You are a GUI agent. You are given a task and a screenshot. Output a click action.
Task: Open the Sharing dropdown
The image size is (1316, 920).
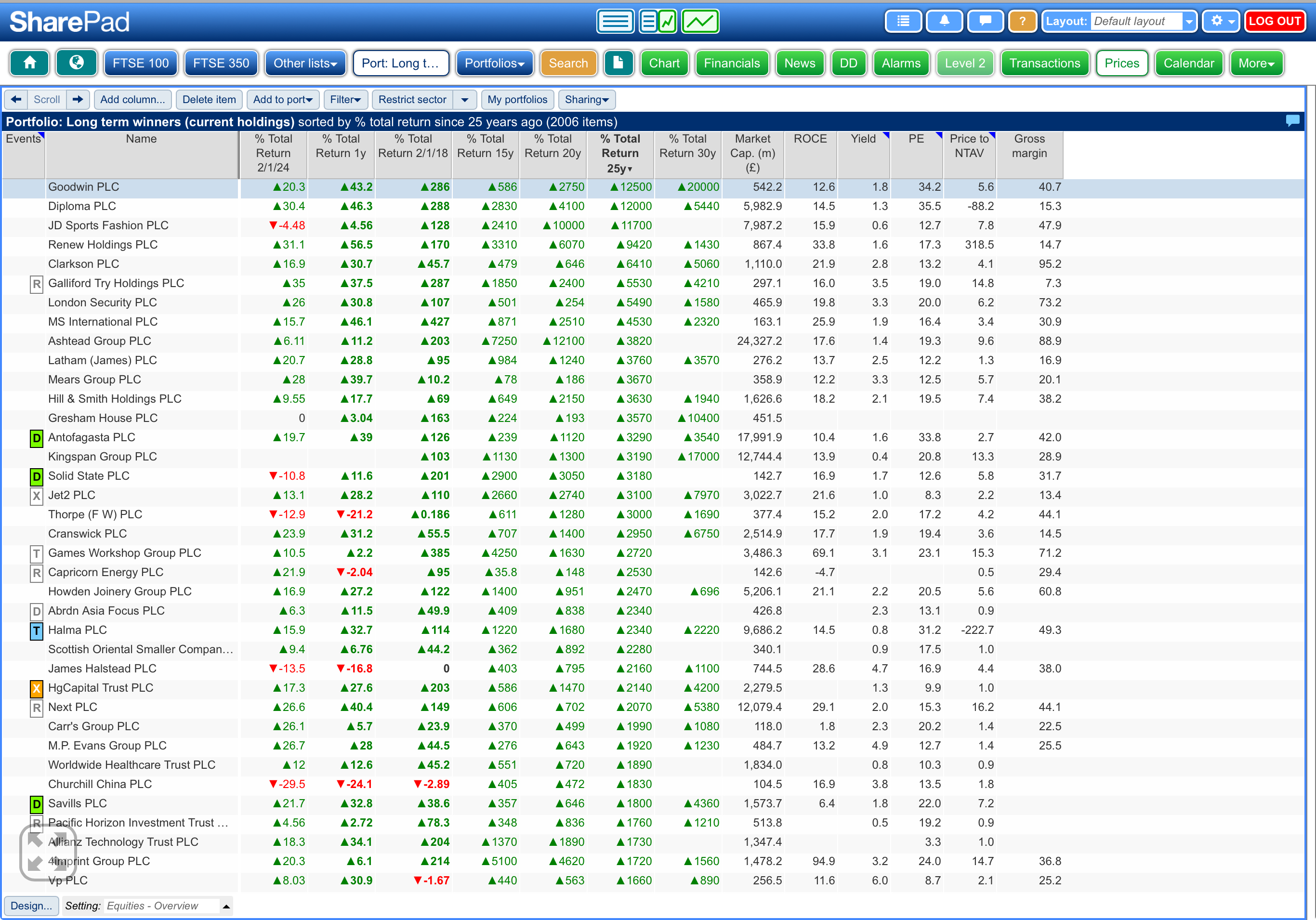(x=586, y=100)
